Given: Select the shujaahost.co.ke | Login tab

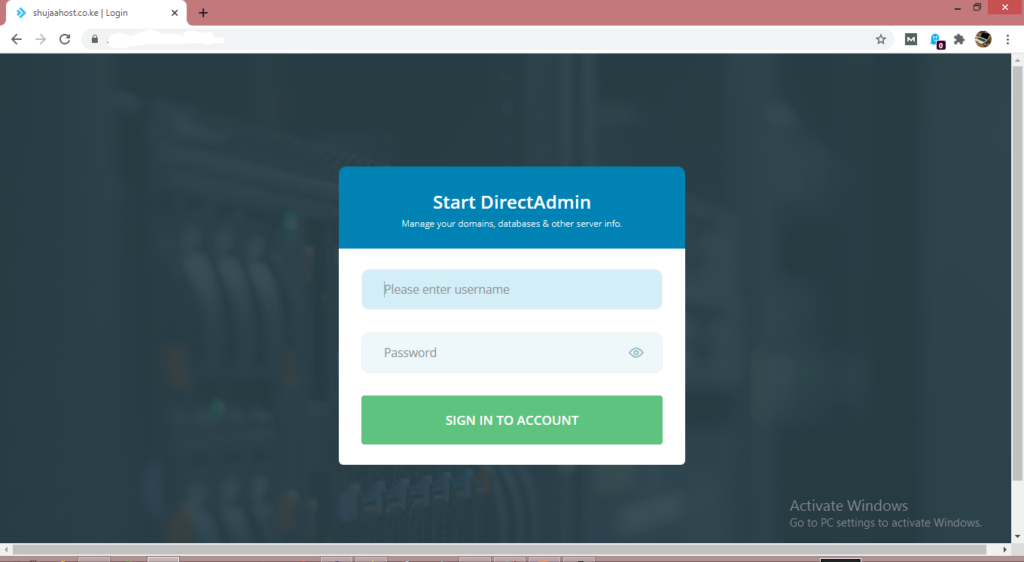Looking at the screenshot, I should [x=97, y=12].
